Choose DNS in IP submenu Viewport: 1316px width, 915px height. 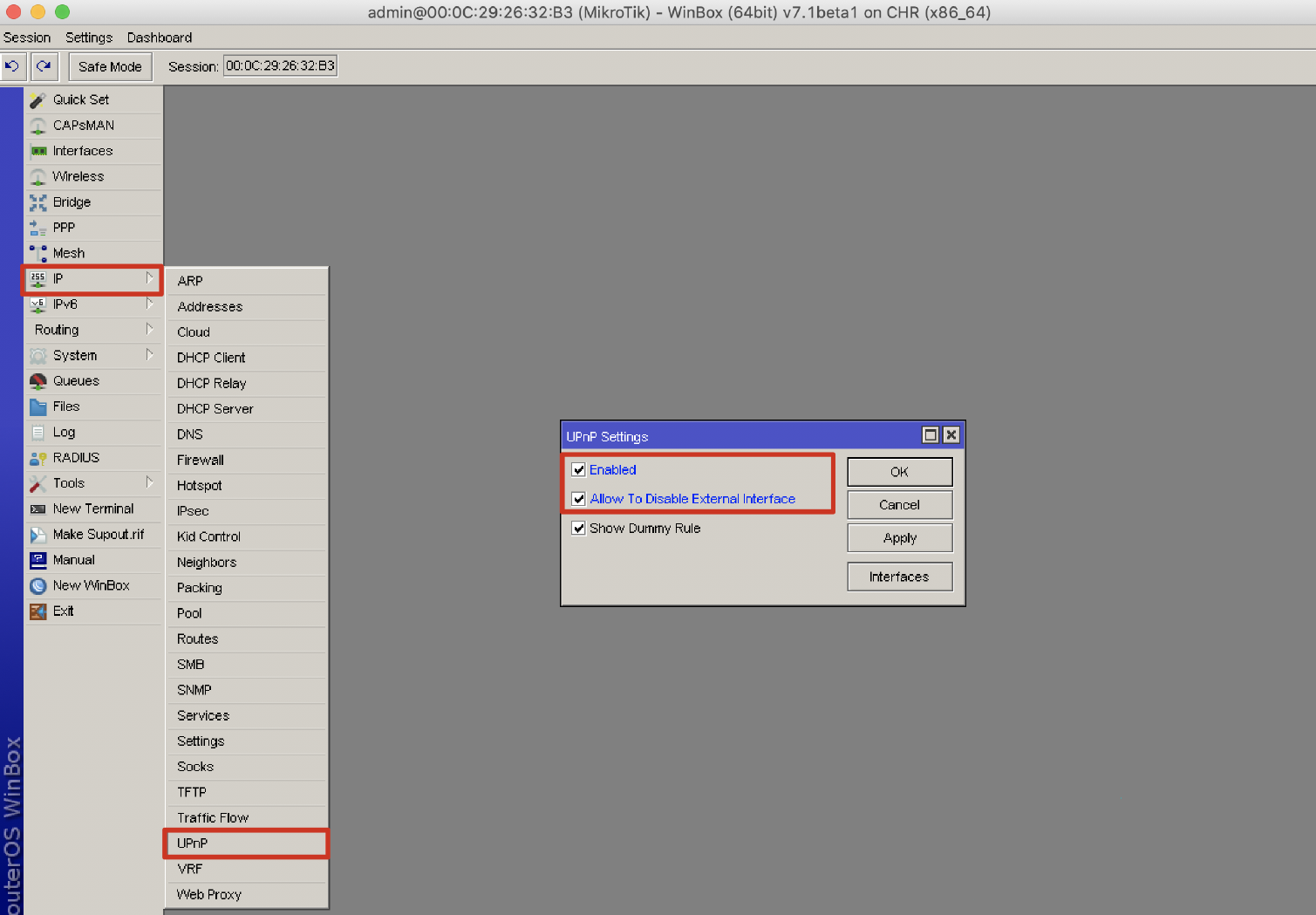pos(246,434)
